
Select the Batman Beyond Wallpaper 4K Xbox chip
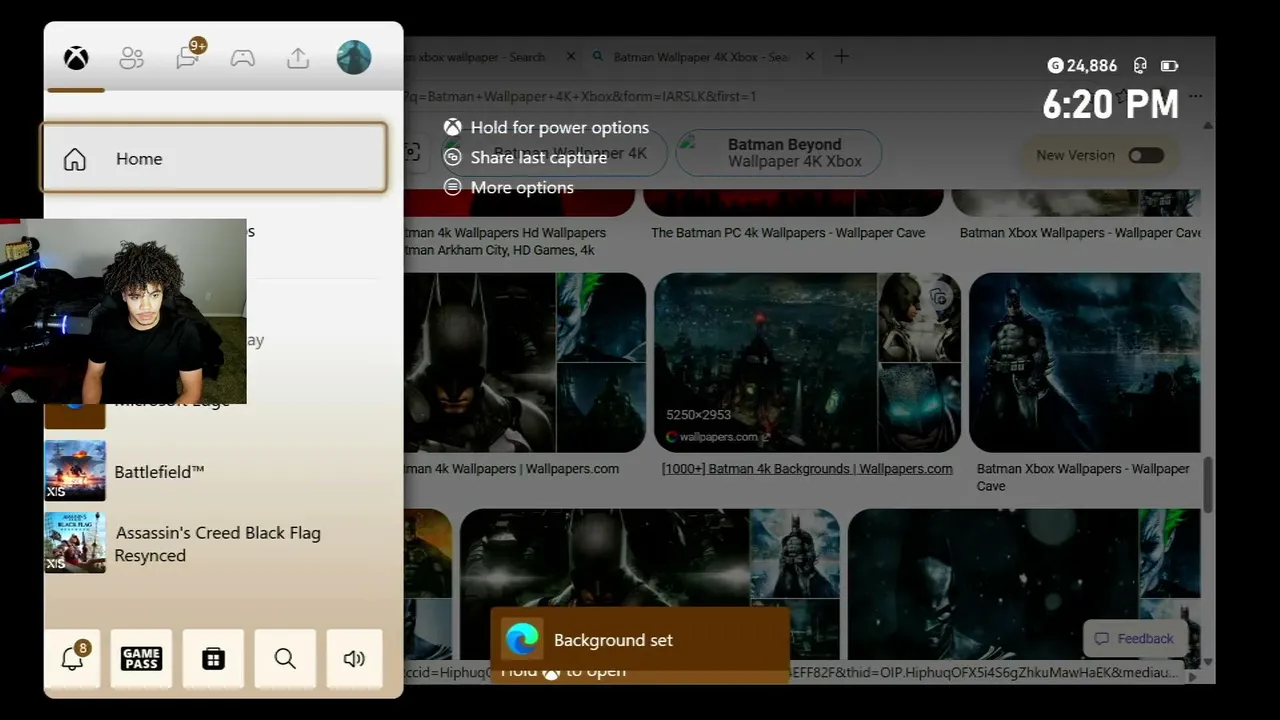pos(780,153)
